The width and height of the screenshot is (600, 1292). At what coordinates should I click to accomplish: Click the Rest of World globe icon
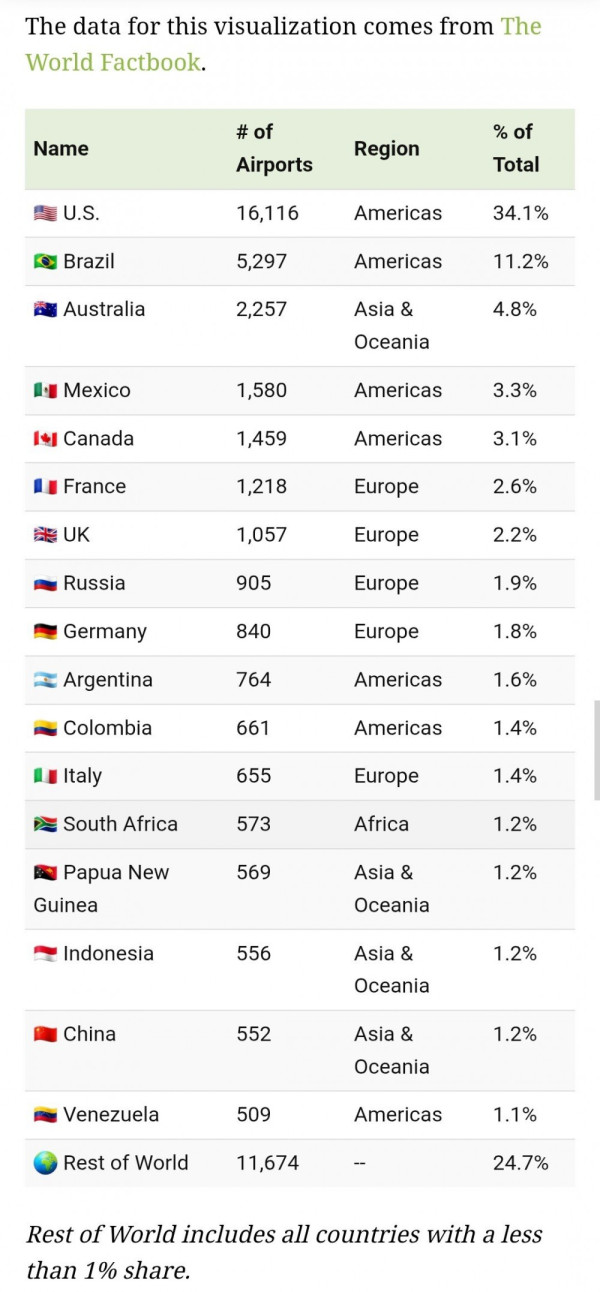(x=45, y=1163)
